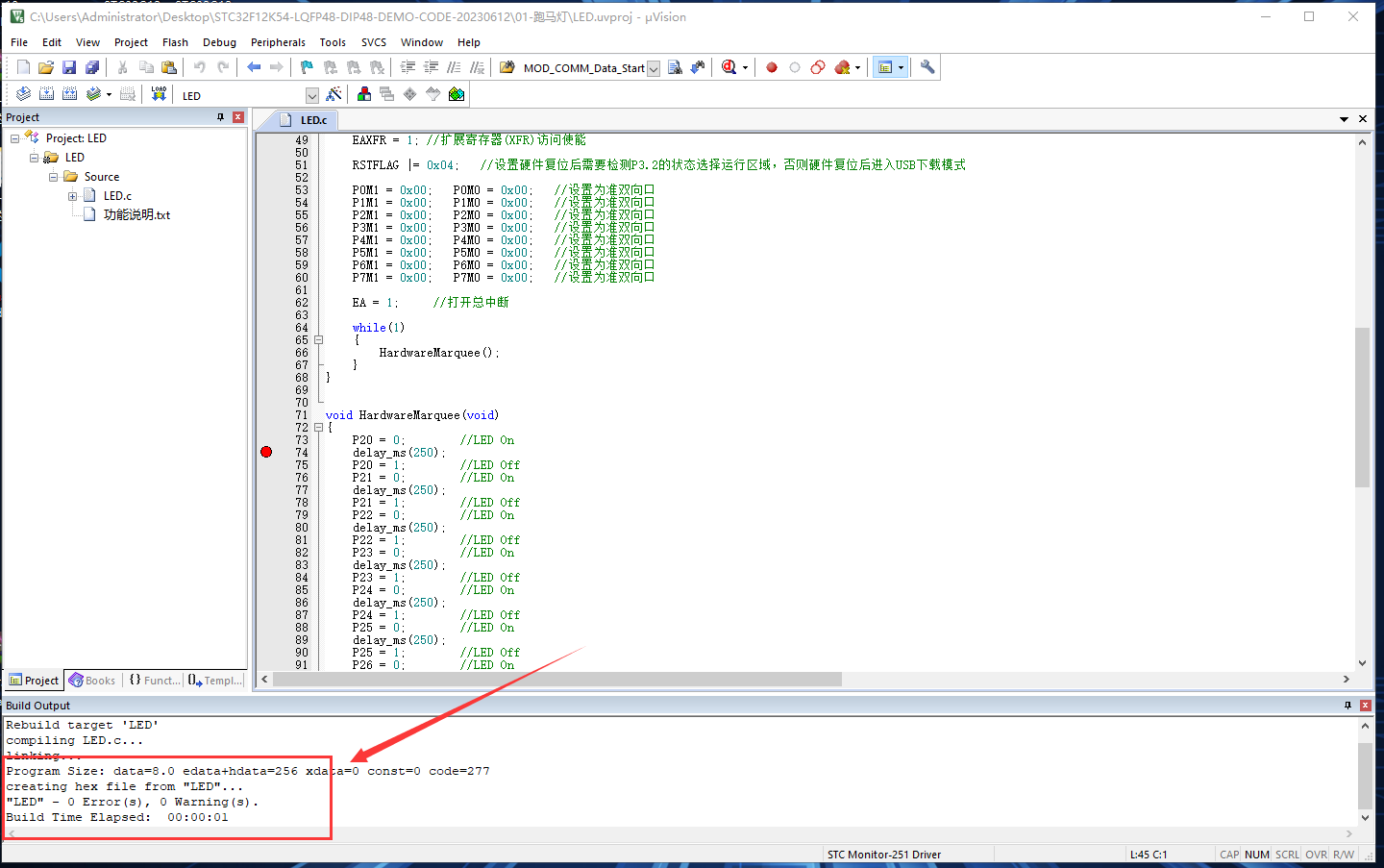1384x868 pixels.
Task: Insert a bookmark with flag icon
Action: click(307, 67)
